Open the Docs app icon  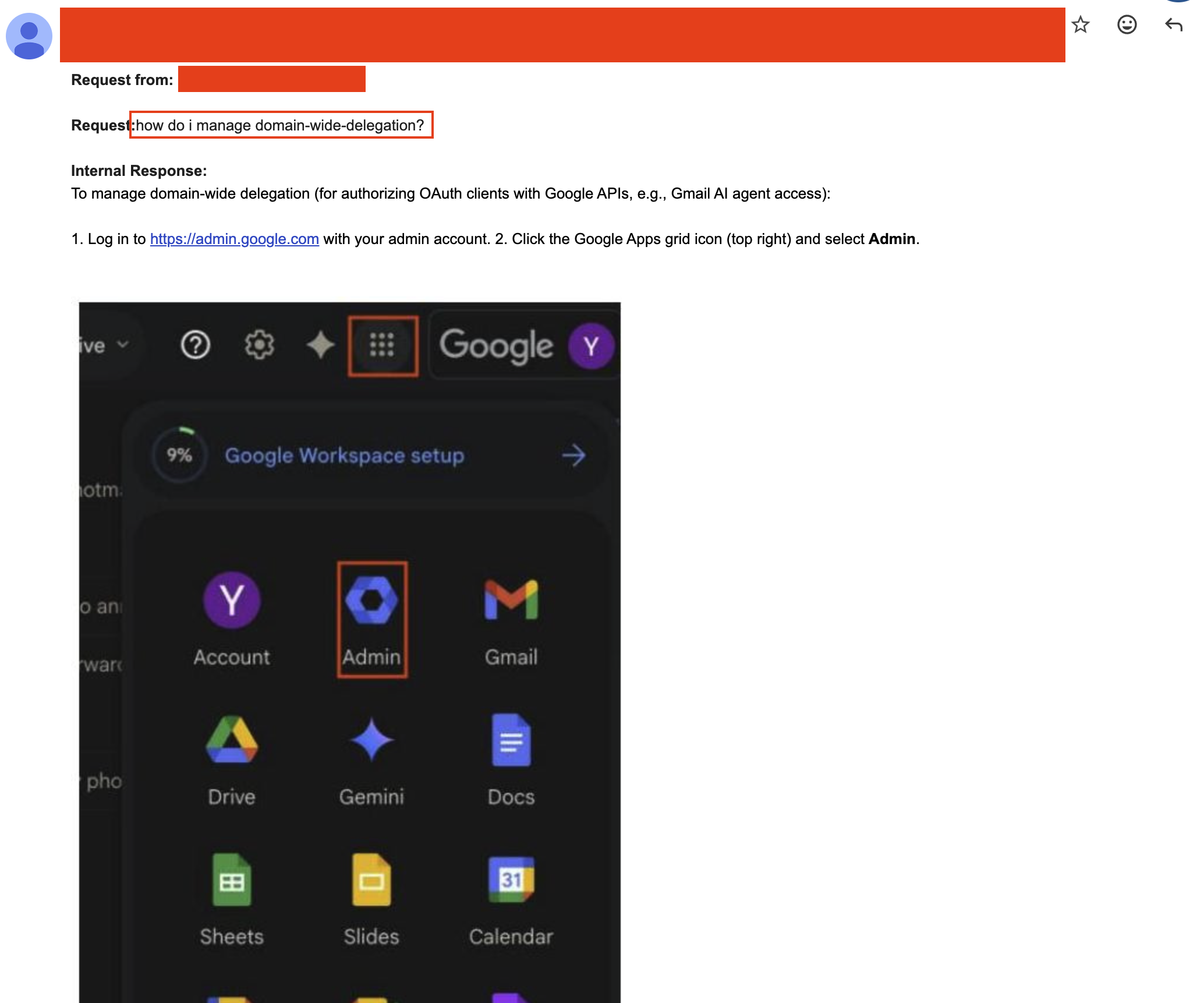[x=511, y=740]
